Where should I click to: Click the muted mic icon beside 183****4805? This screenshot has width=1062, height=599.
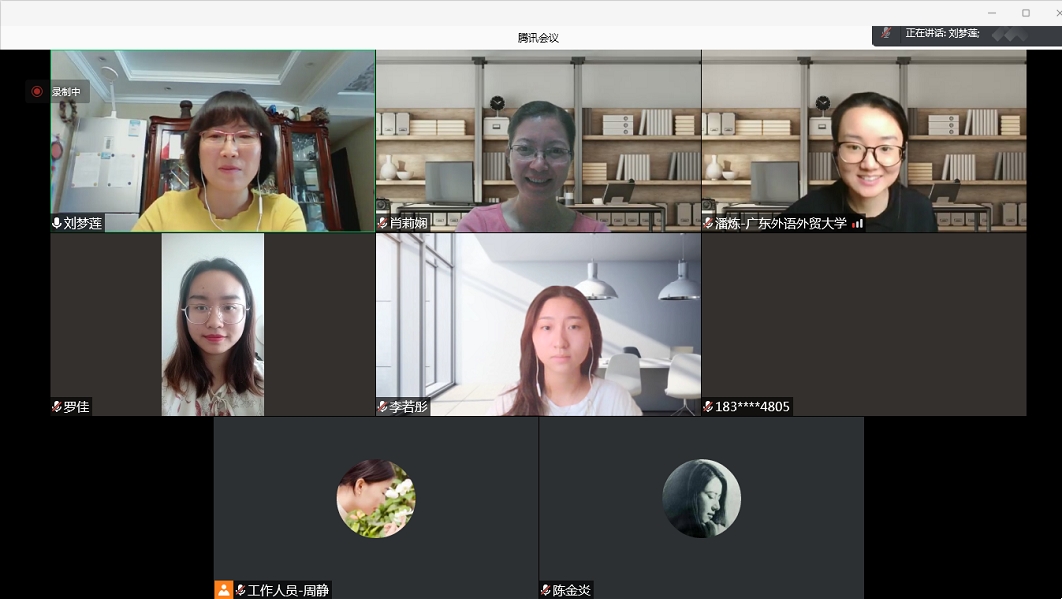708,407
